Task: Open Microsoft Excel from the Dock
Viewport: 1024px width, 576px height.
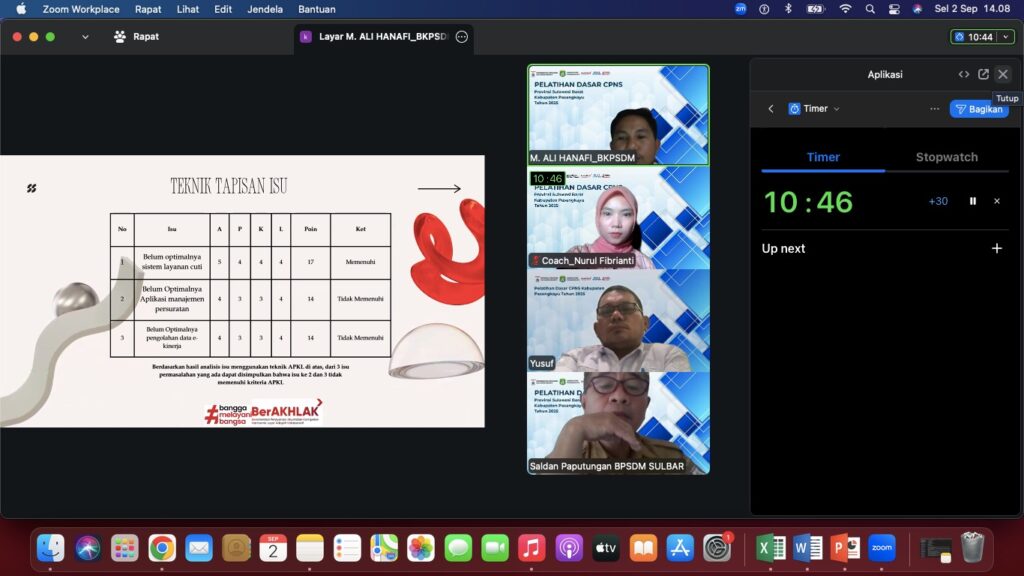Action: point(771,547)
